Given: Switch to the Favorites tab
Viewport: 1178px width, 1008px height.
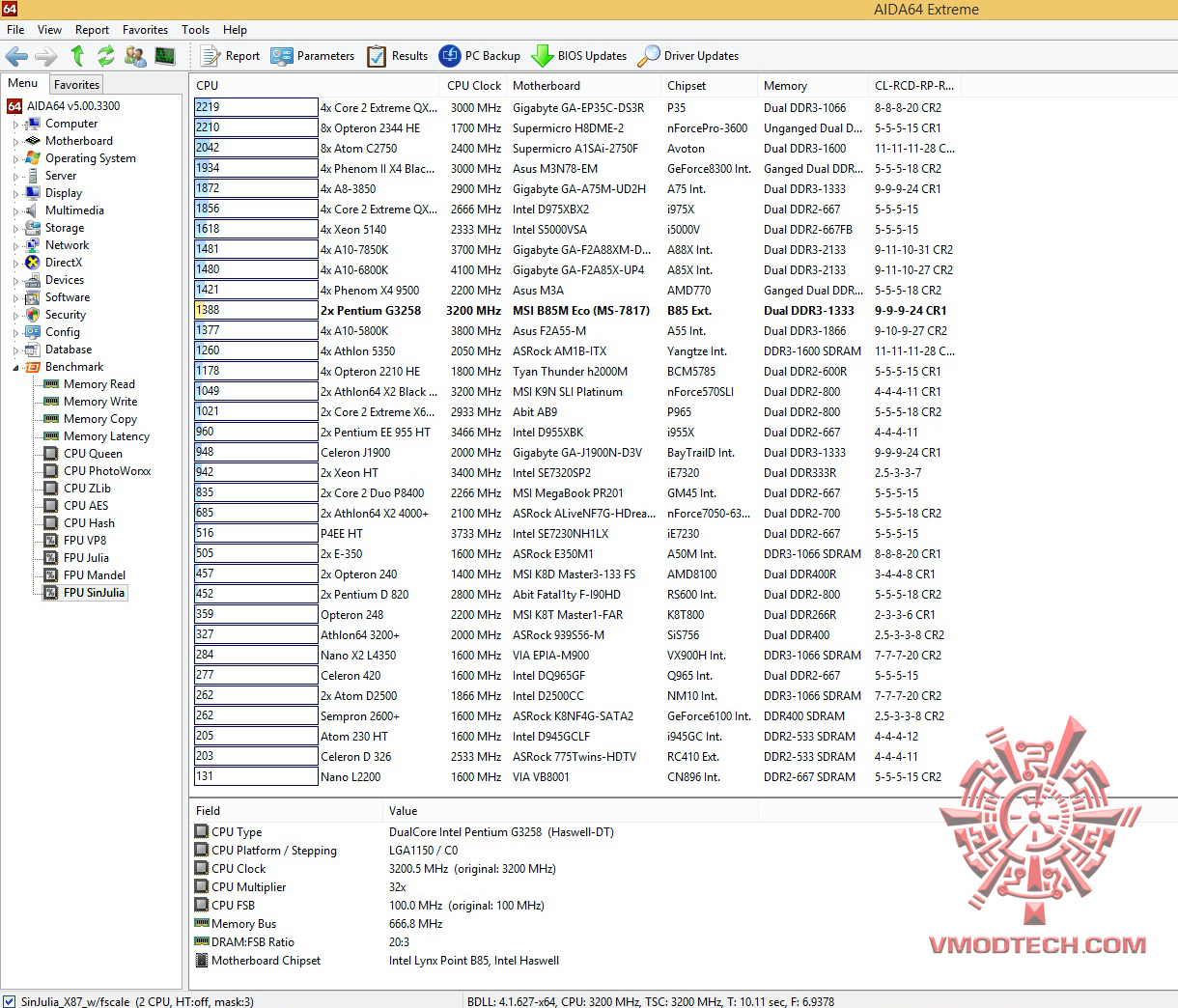Looking at the screenshot, I should click(x=76, y=85).
